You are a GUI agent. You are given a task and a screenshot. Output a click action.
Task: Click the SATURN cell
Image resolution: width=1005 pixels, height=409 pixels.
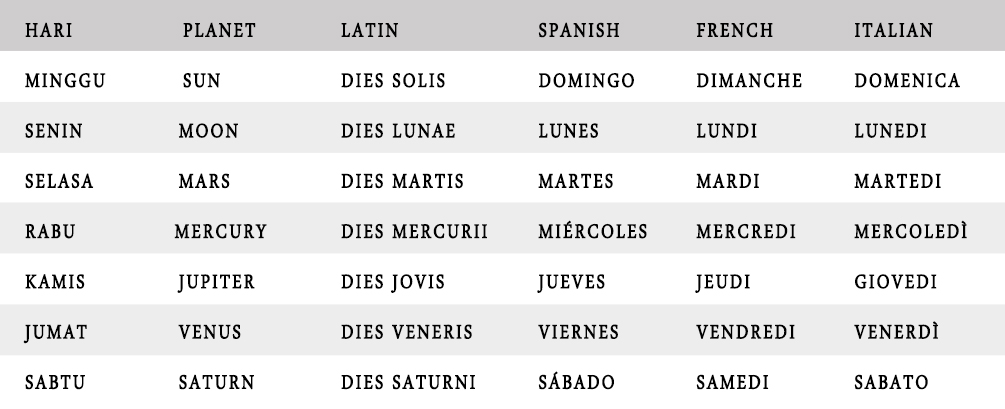click(217, 383)
